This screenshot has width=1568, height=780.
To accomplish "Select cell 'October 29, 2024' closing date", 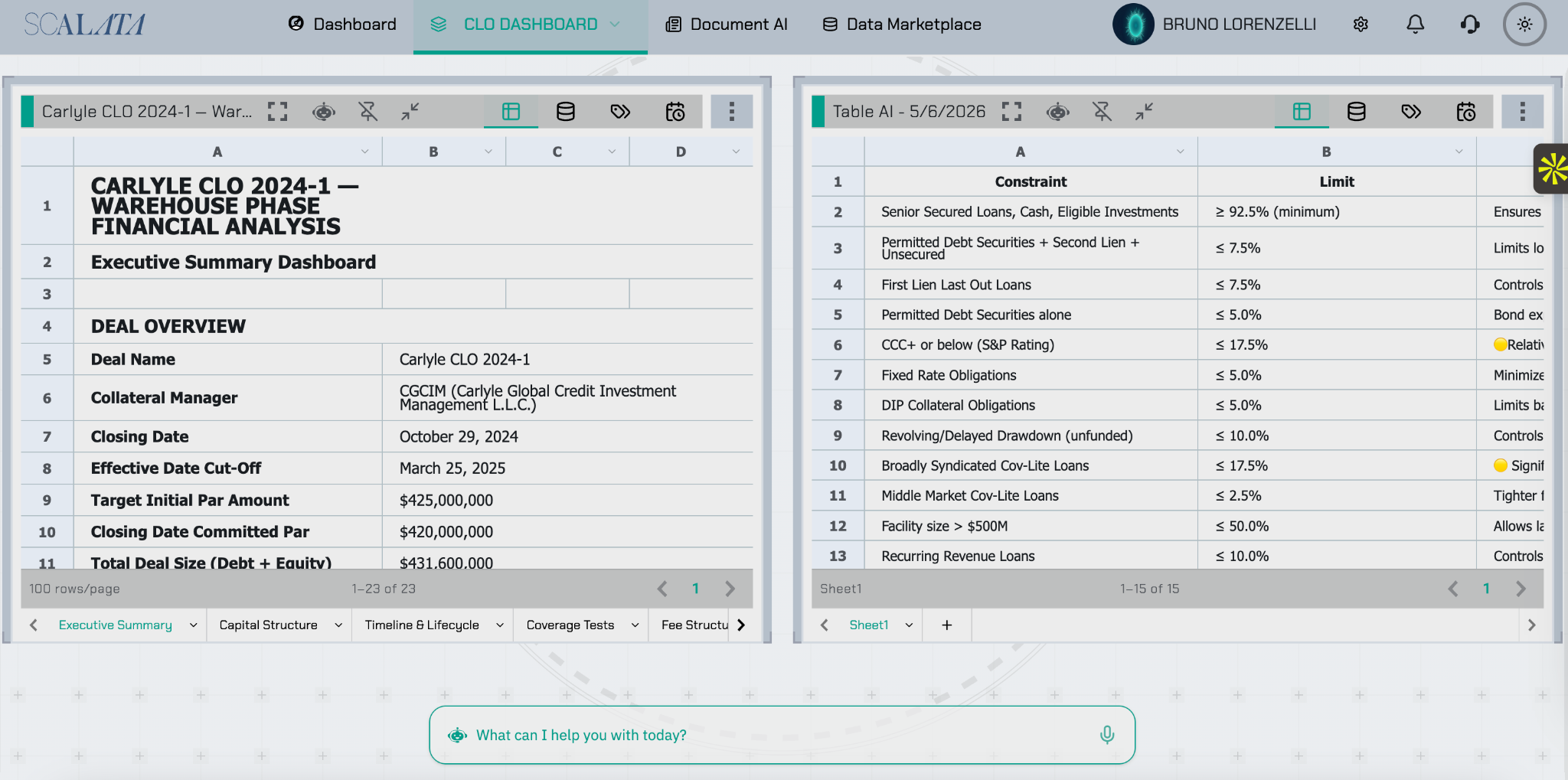I will 567,436.
